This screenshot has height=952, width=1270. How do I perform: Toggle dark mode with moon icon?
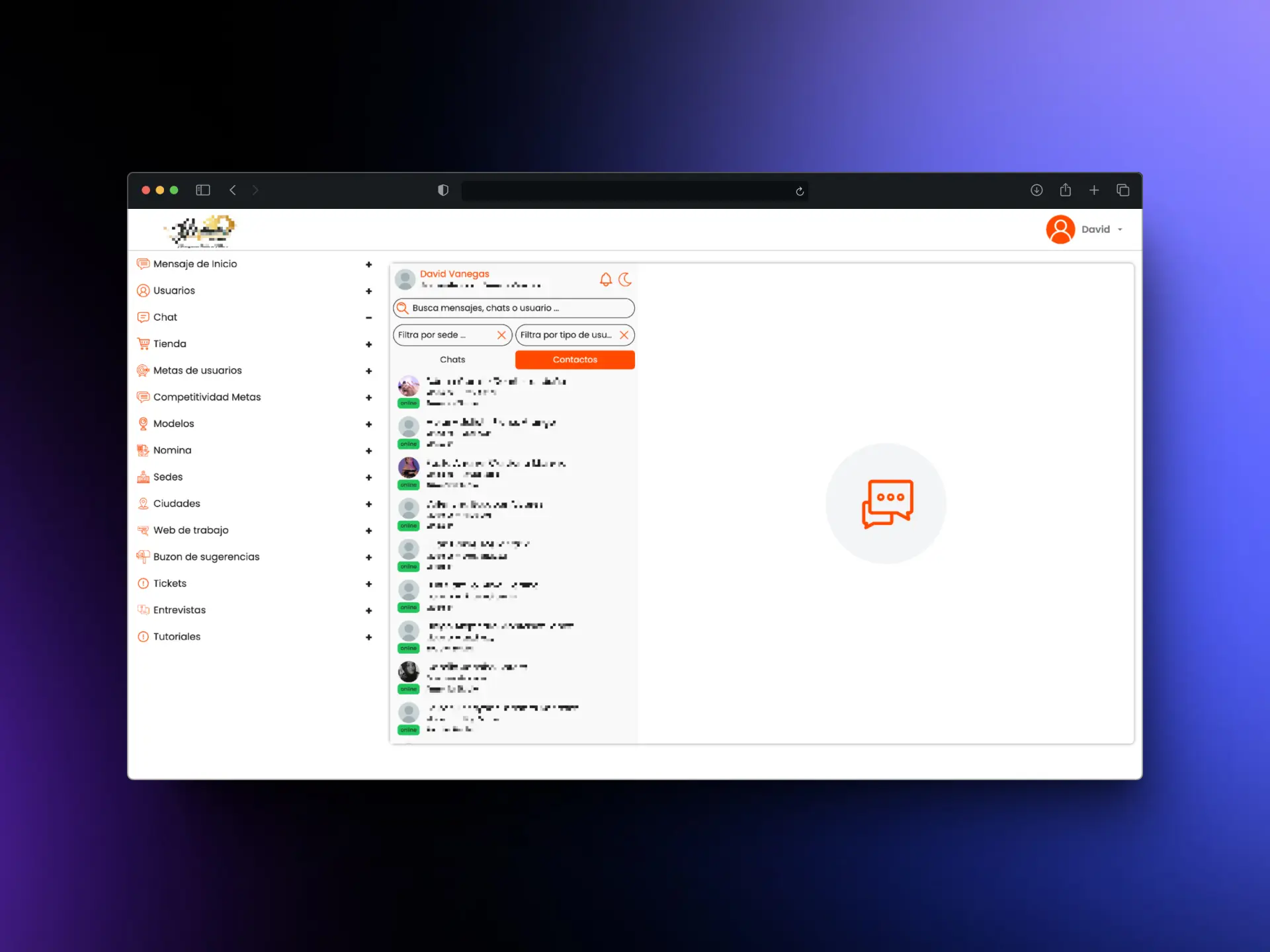(625, 280)
